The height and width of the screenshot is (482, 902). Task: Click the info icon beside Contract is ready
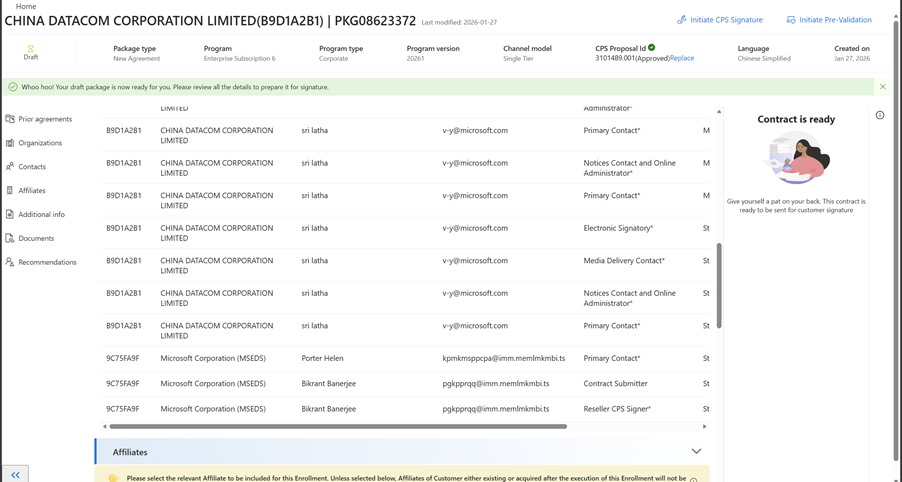880,115
